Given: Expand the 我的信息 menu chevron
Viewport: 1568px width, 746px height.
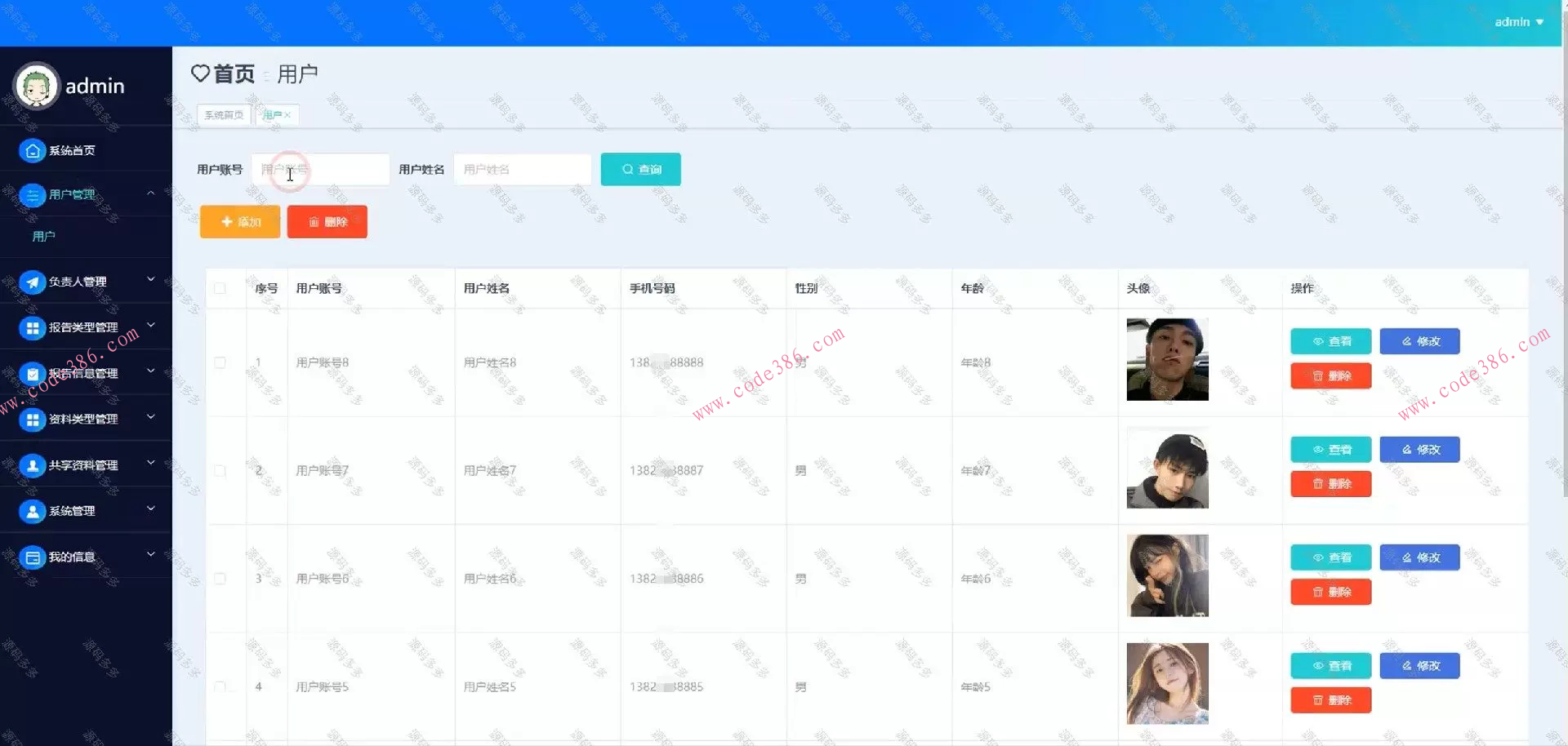Looking at the screenshot, I should pyautogui.click(x=151, y=554).
